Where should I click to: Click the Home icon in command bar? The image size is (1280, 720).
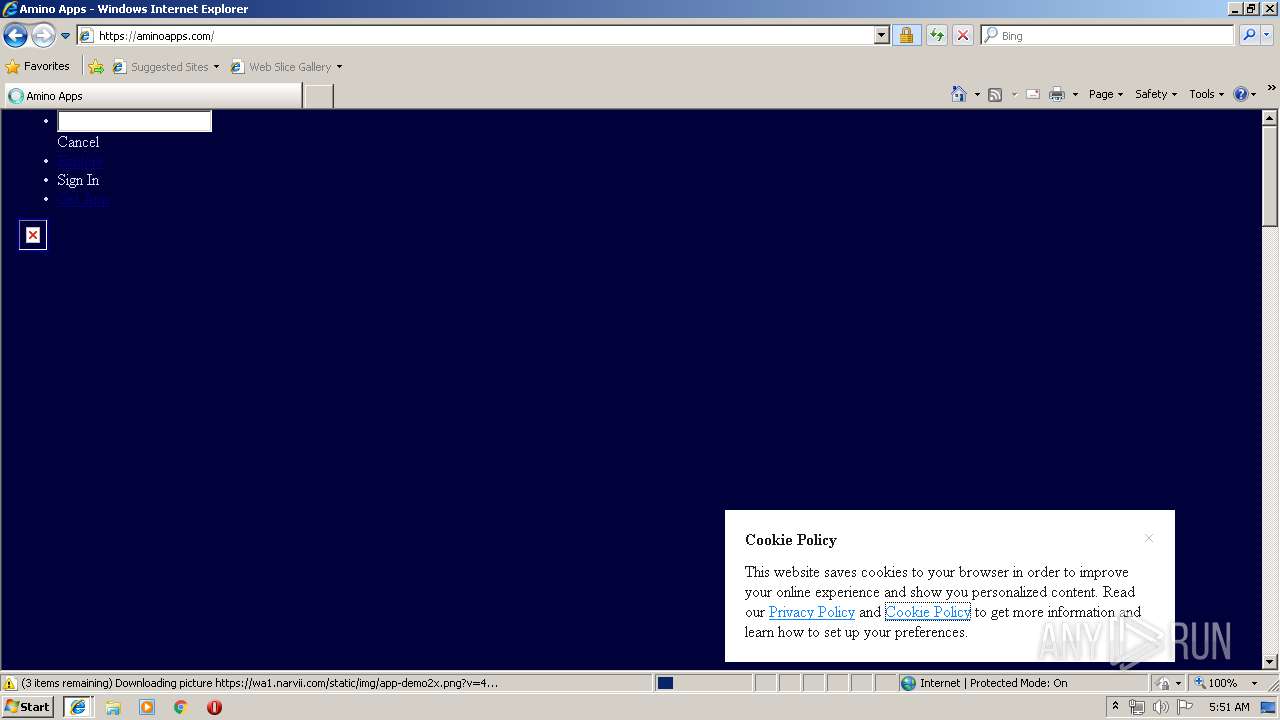pos(958,94)
